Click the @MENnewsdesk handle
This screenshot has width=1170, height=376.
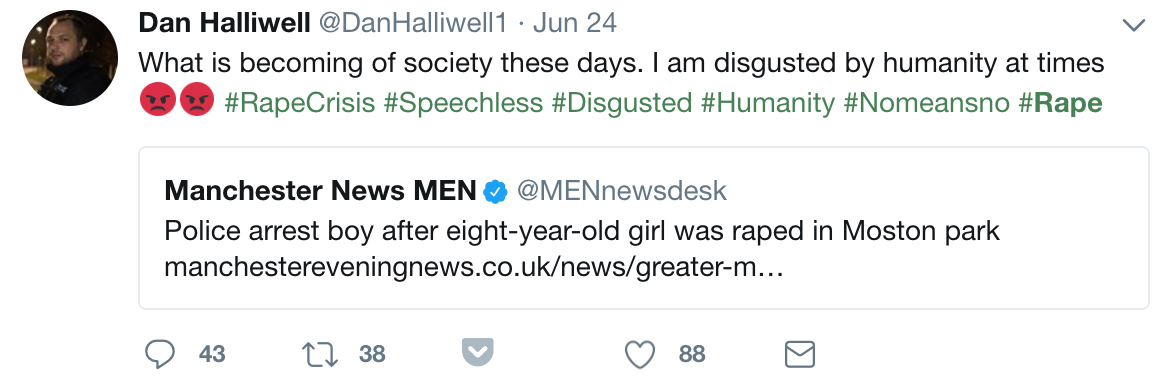pos(622,191)
